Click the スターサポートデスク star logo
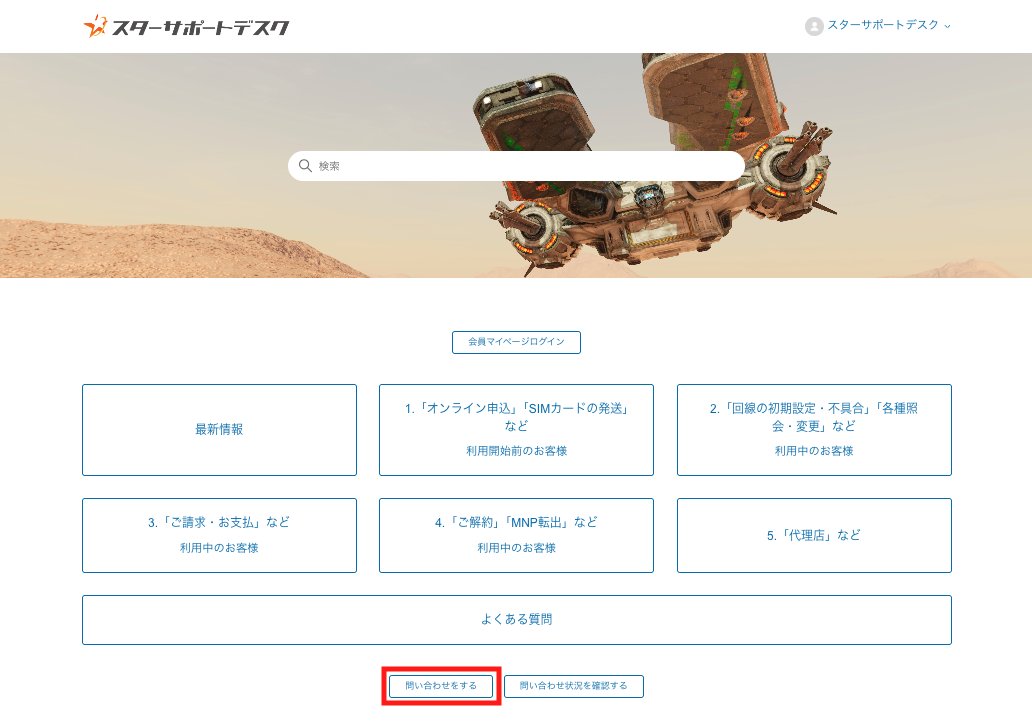1032x728 pixels. coord(186,27)
